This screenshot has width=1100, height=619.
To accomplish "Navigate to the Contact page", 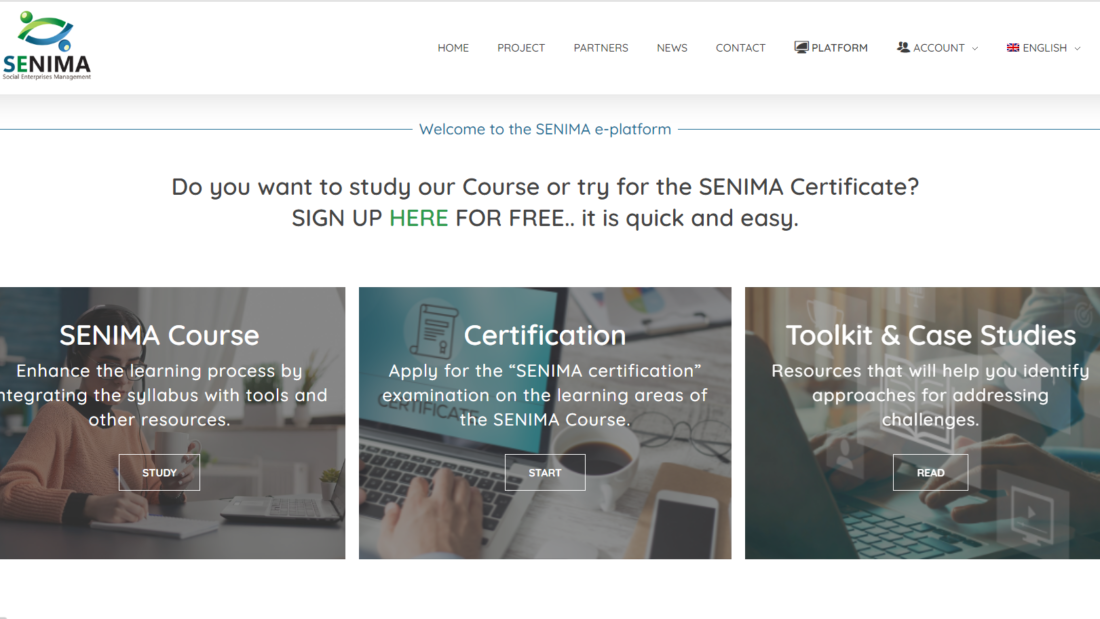I will [x=740, y=48].
